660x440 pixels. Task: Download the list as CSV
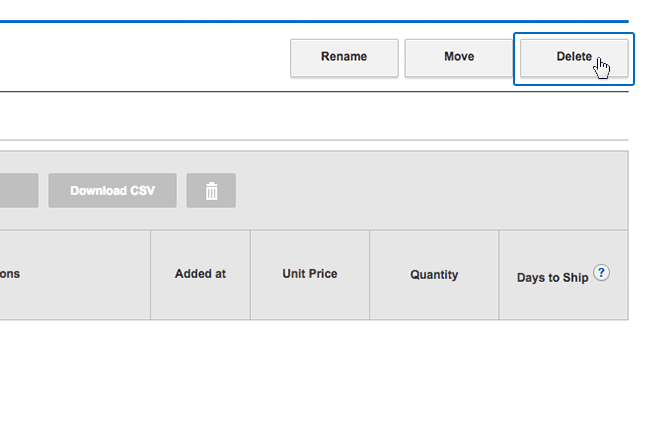(112, 191)
